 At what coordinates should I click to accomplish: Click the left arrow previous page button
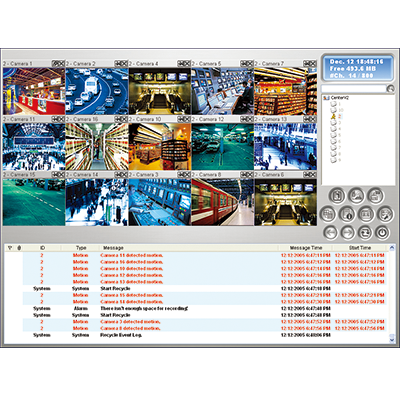point(331,232)
